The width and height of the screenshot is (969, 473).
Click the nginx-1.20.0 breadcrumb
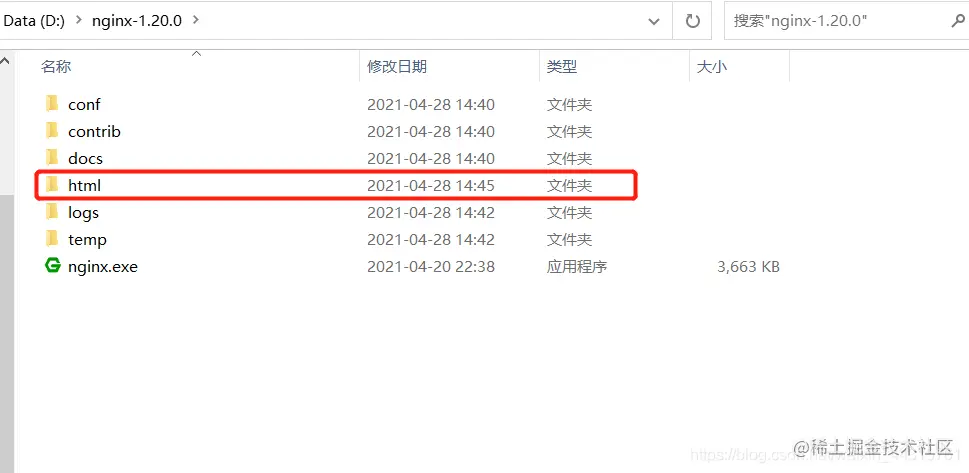pos(137,20)
